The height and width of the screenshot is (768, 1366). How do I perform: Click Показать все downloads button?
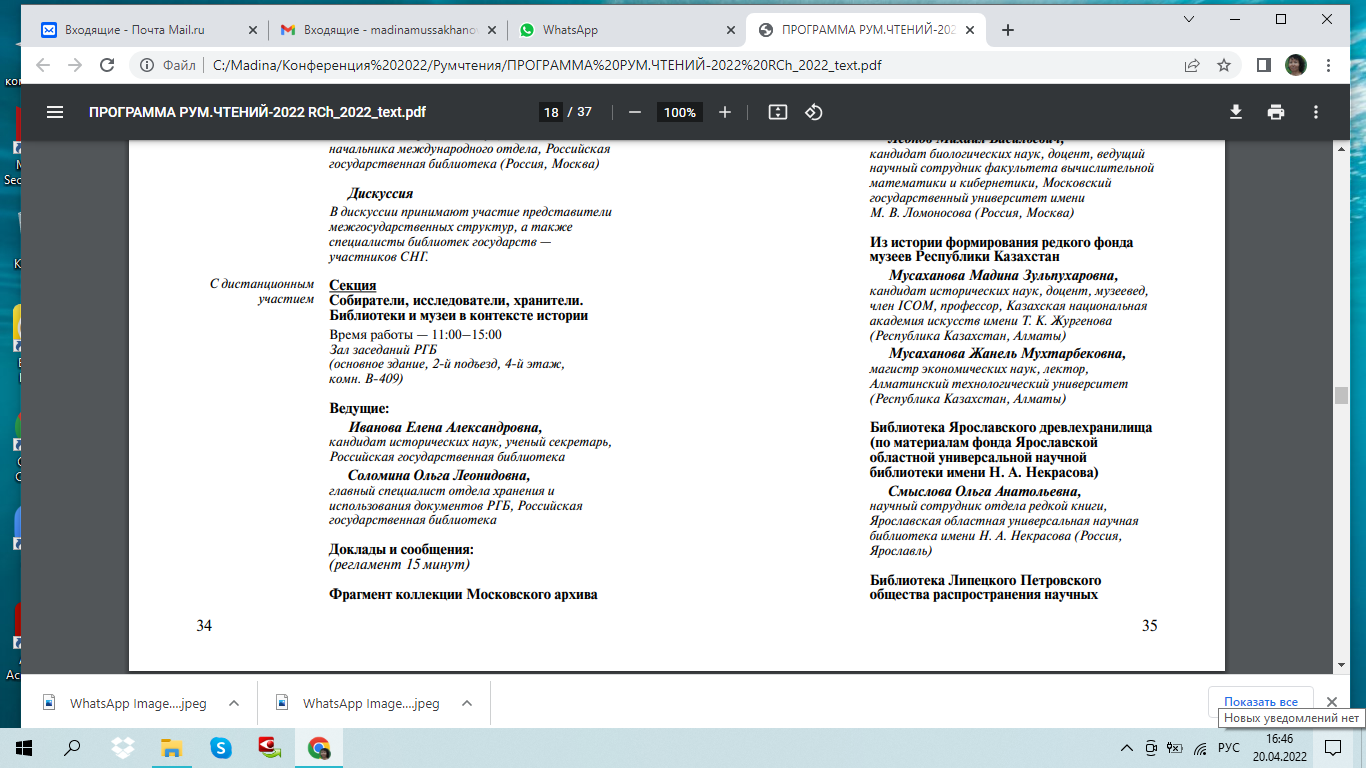(x=1261, y=702)
